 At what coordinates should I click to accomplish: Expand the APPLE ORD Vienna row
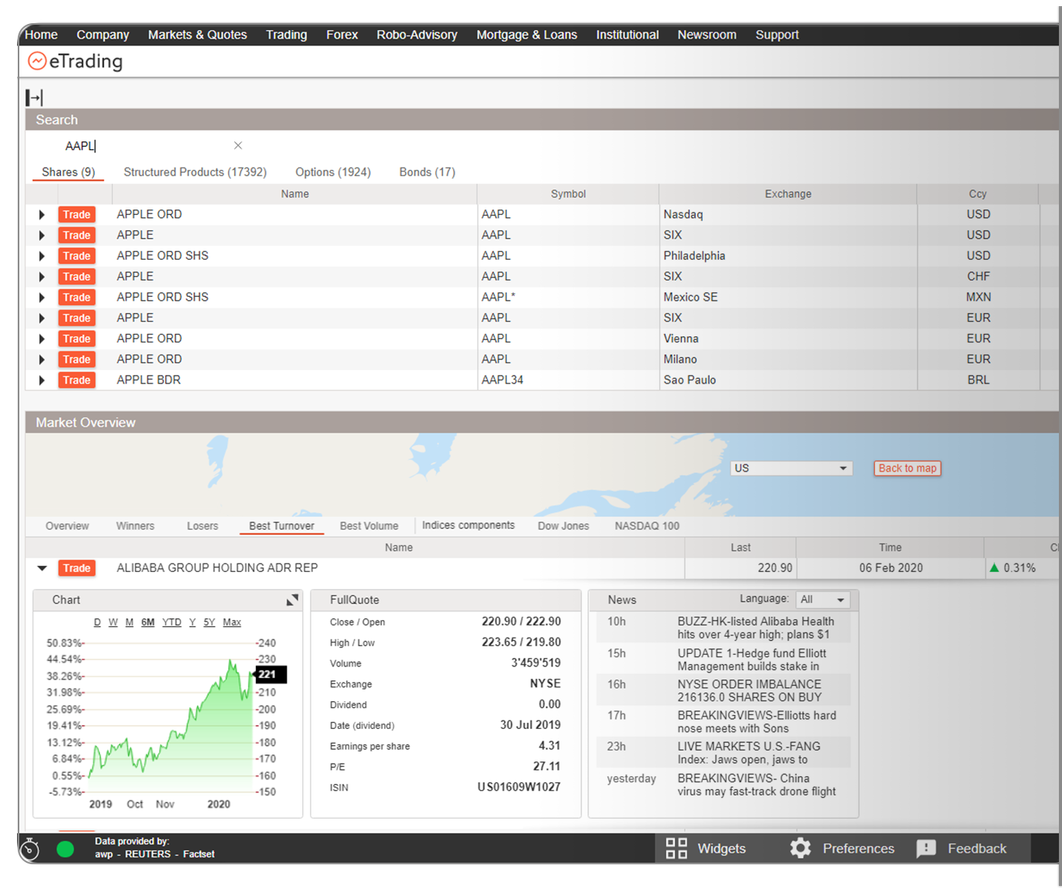click(x=41, y=339)
